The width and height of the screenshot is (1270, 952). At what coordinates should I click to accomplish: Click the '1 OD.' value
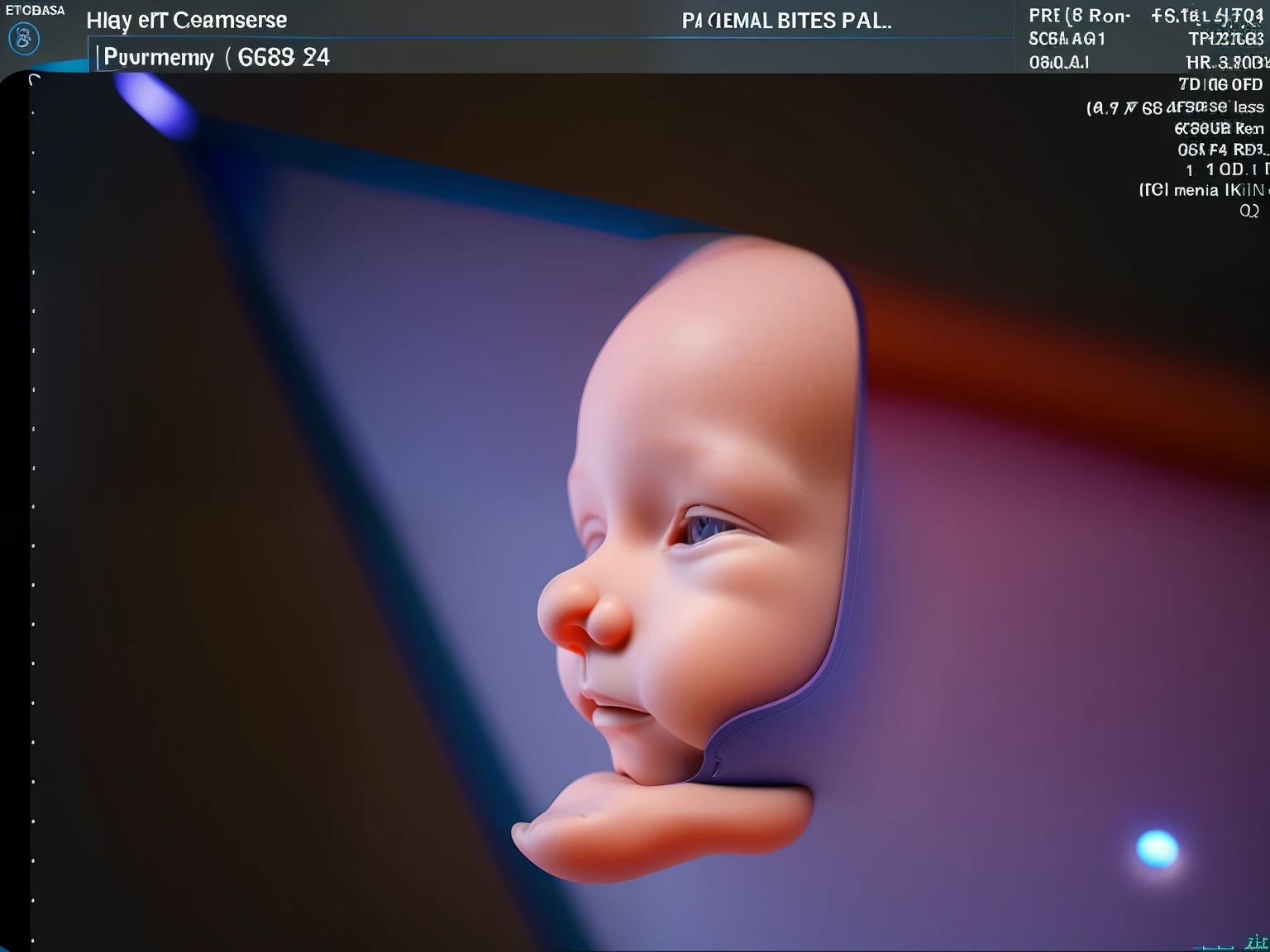[1225, 169]
